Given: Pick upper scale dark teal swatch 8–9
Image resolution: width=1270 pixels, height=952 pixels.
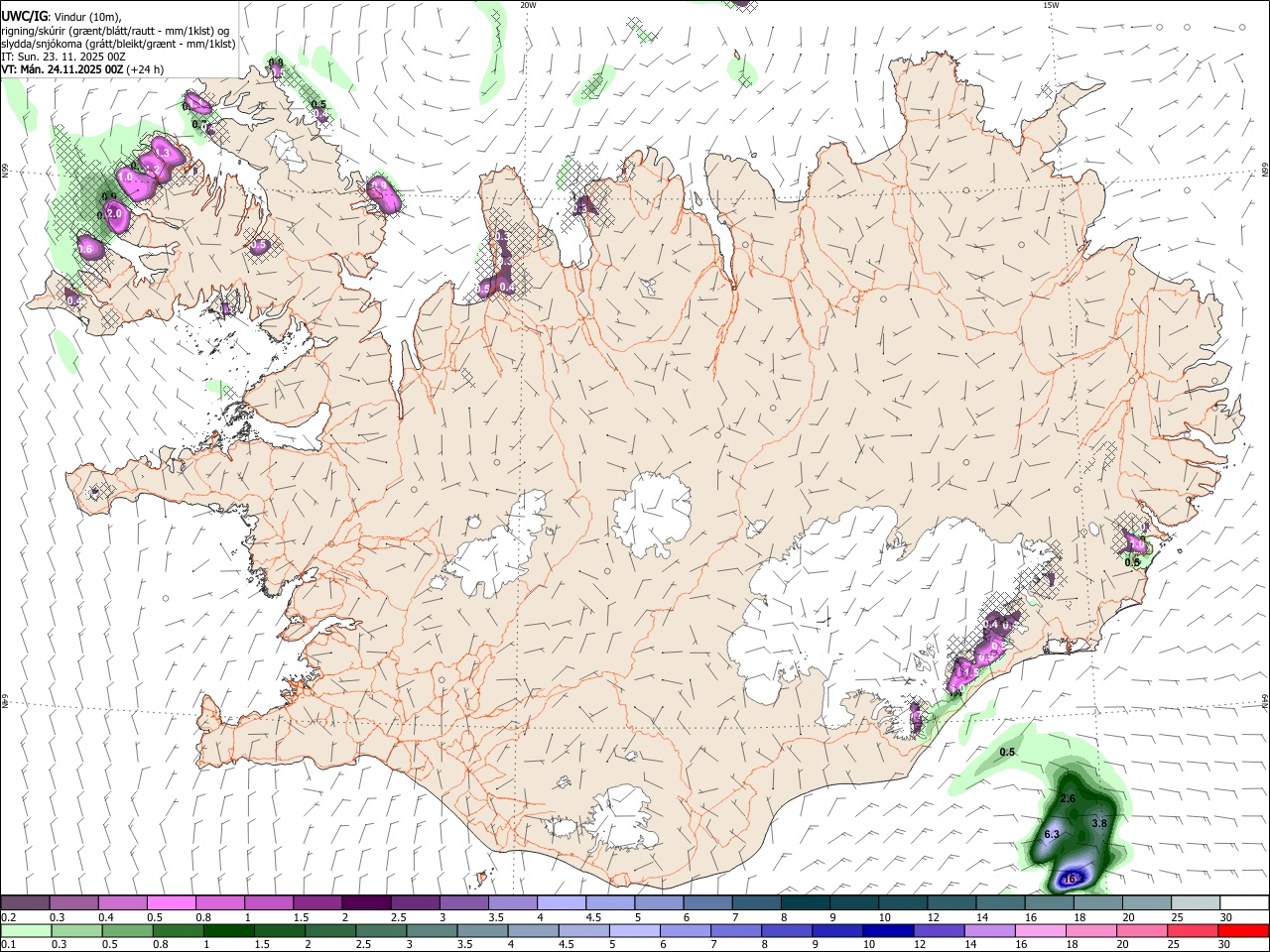Looking at the screenshot, I should [x=806, y=902].
